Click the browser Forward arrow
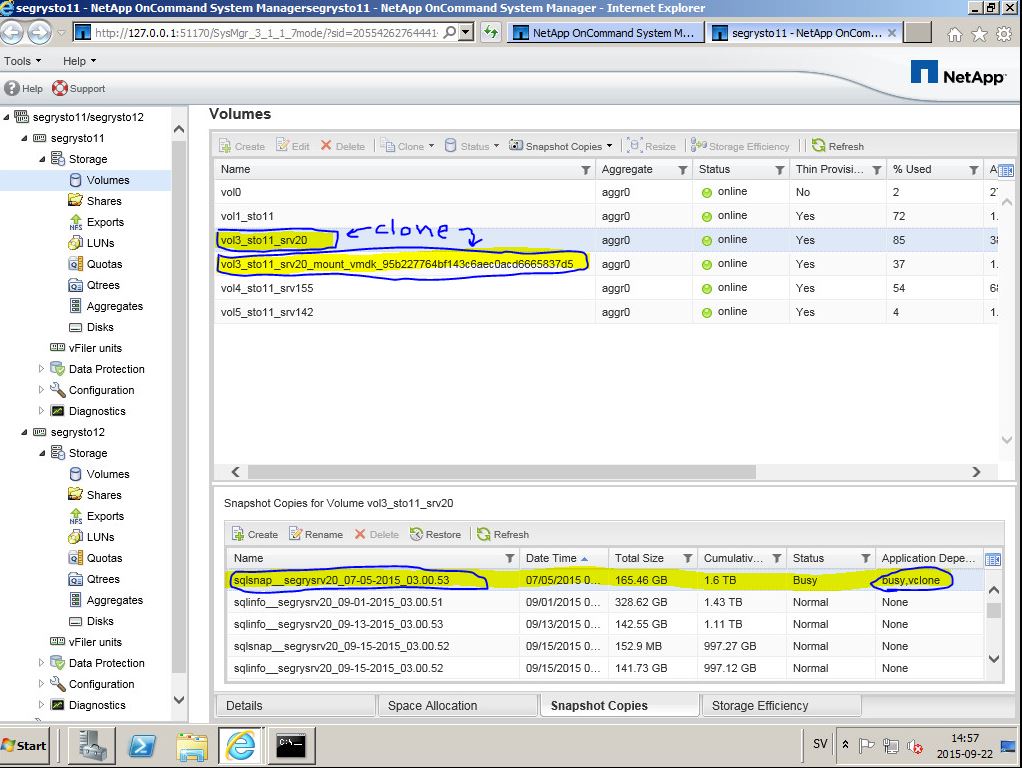 point(39,32)
